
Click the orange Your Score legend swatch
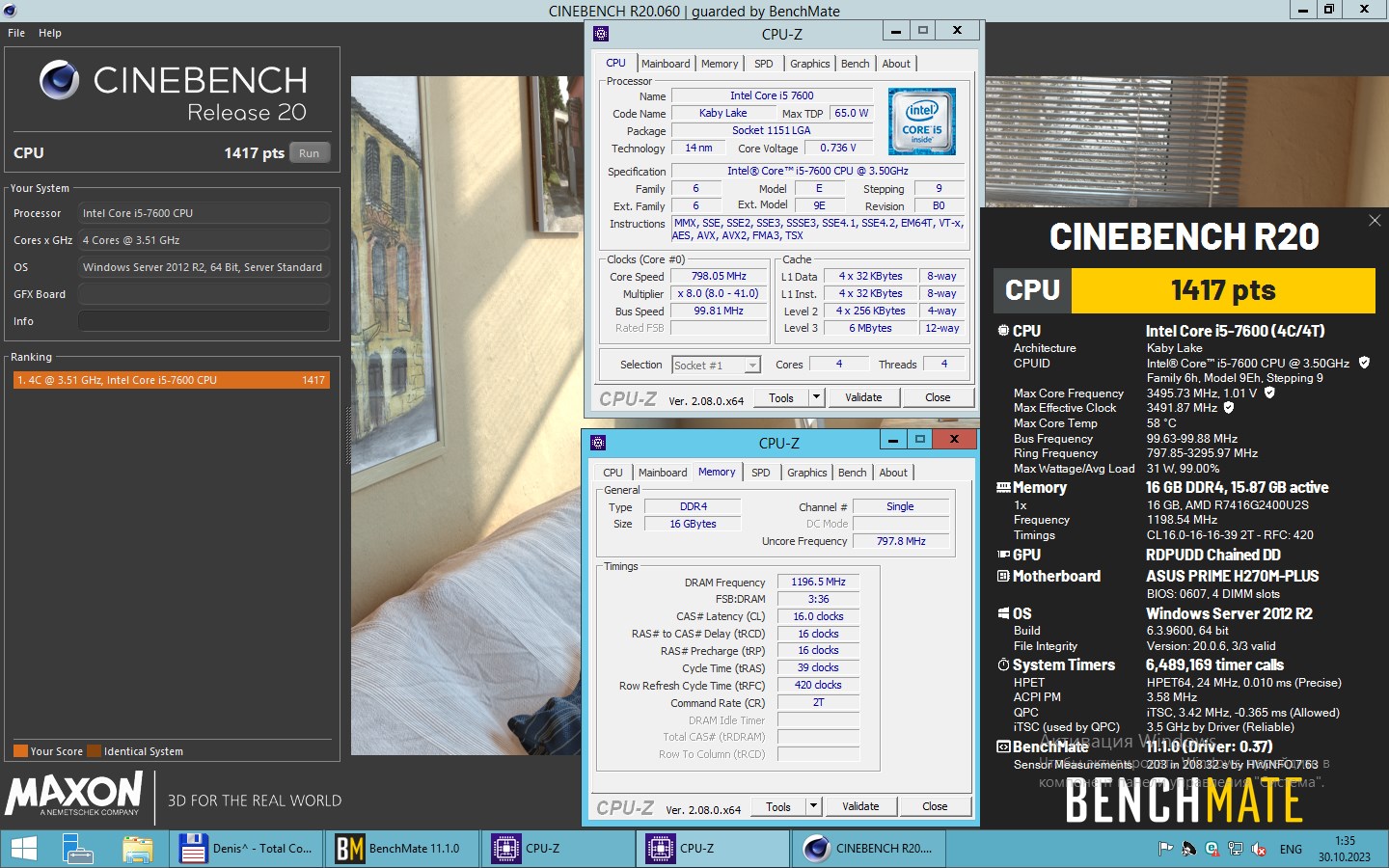tap(20, 751)
